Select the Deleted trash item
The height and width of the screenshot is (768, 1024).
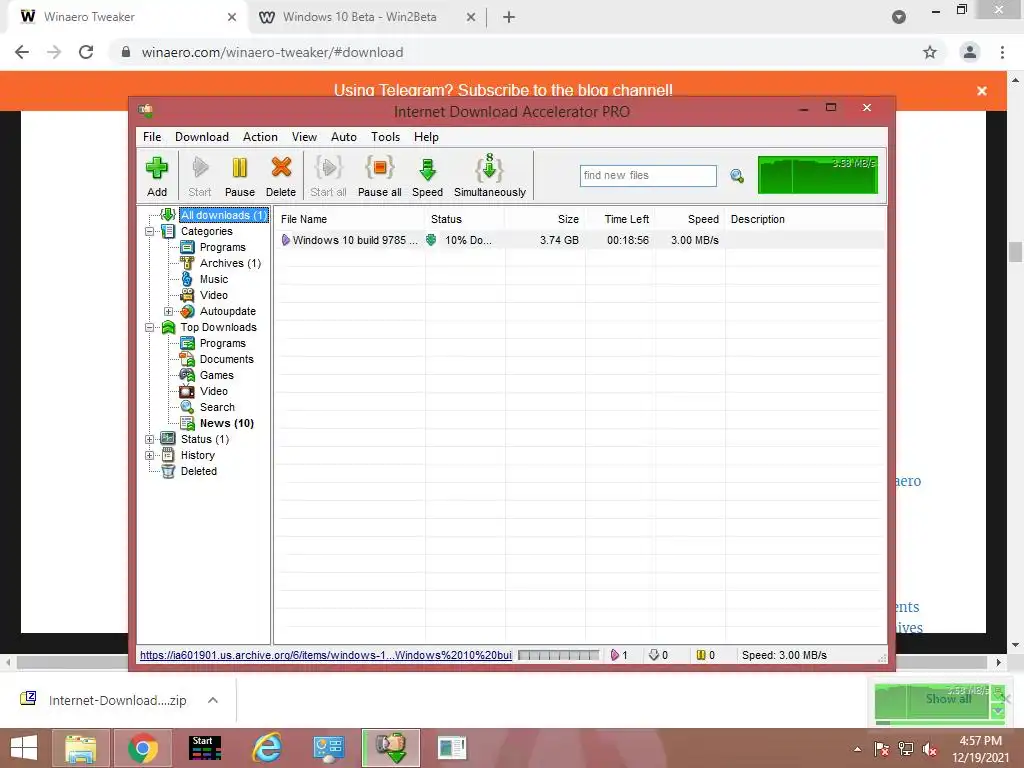click(199, 471)
